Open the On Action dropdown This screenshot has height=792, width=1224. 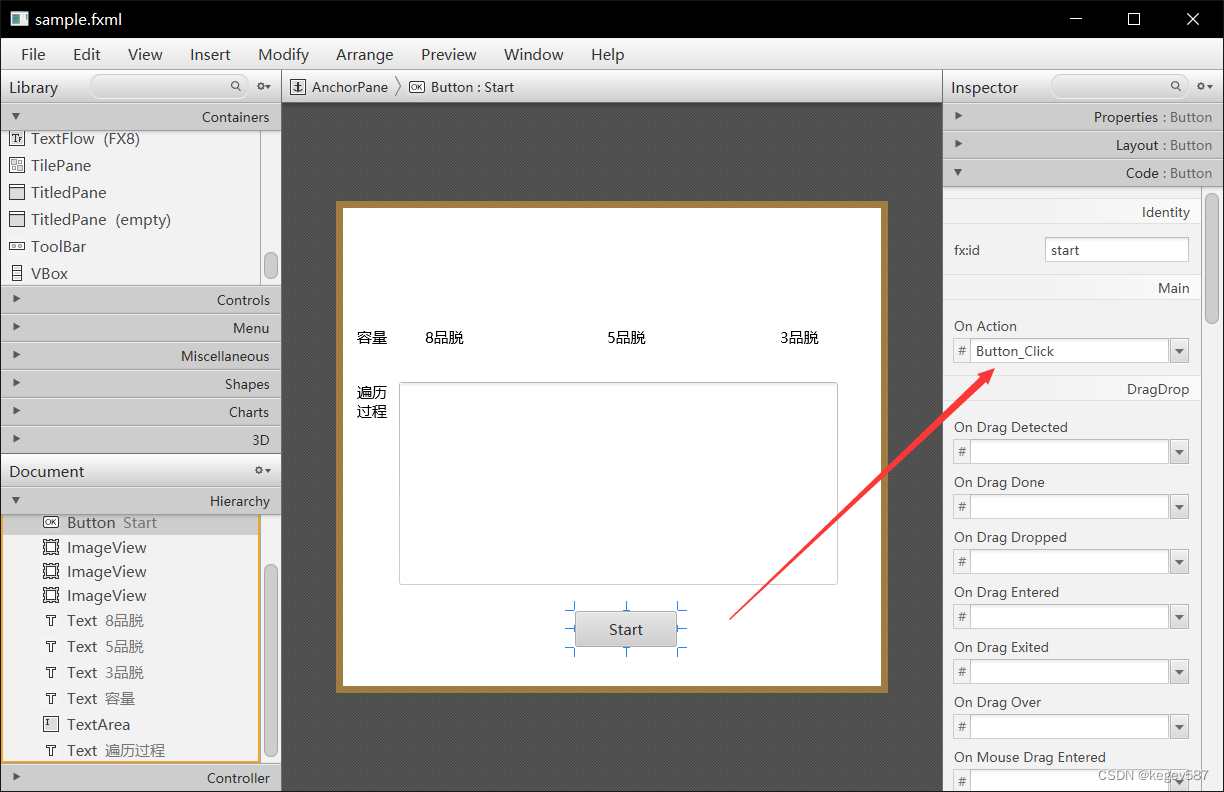[1180, 350]
